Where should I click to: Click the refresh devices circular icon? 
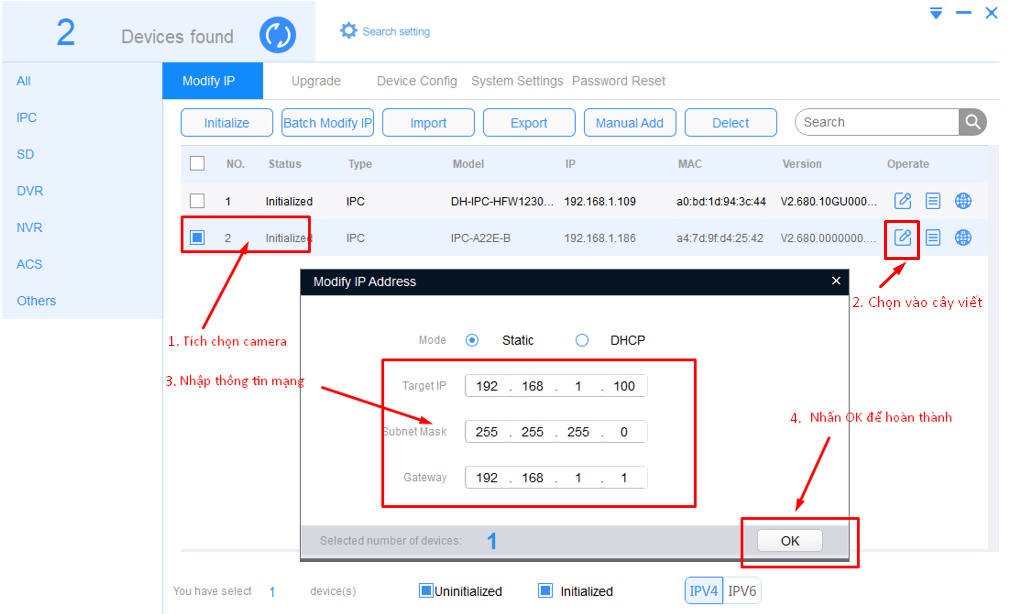pyautogui.click(x=278, y=36)
